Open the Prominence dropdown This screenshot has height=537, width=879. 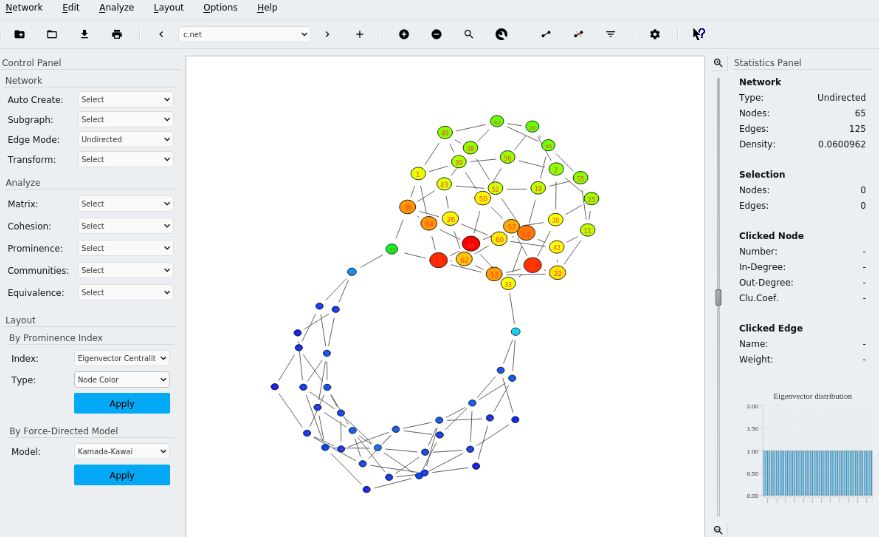click(x=126, y=248)
